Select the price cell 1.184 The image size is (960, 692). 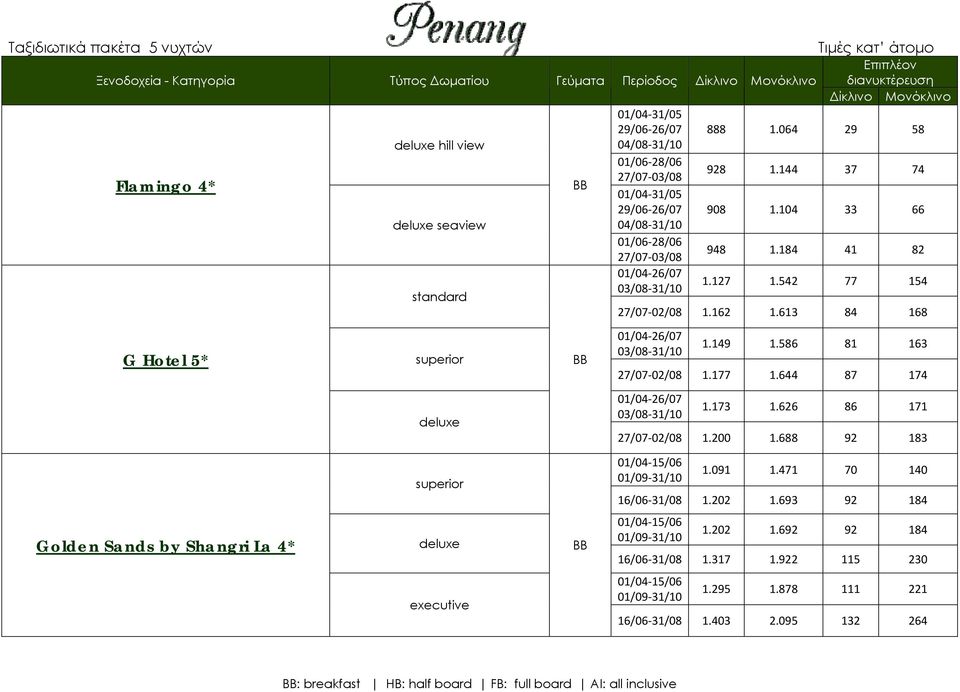[783, 249]
